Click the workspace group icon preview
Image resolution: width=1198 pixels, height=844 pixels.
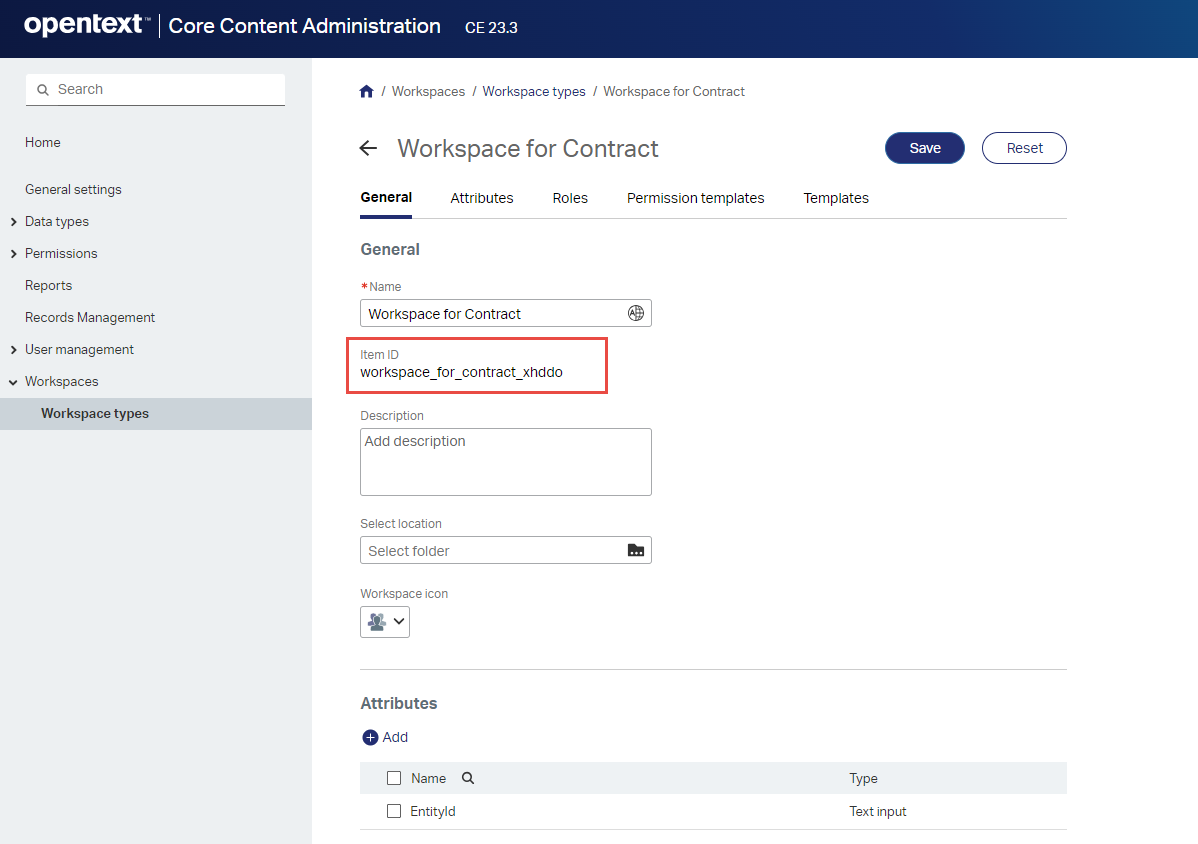378,621
